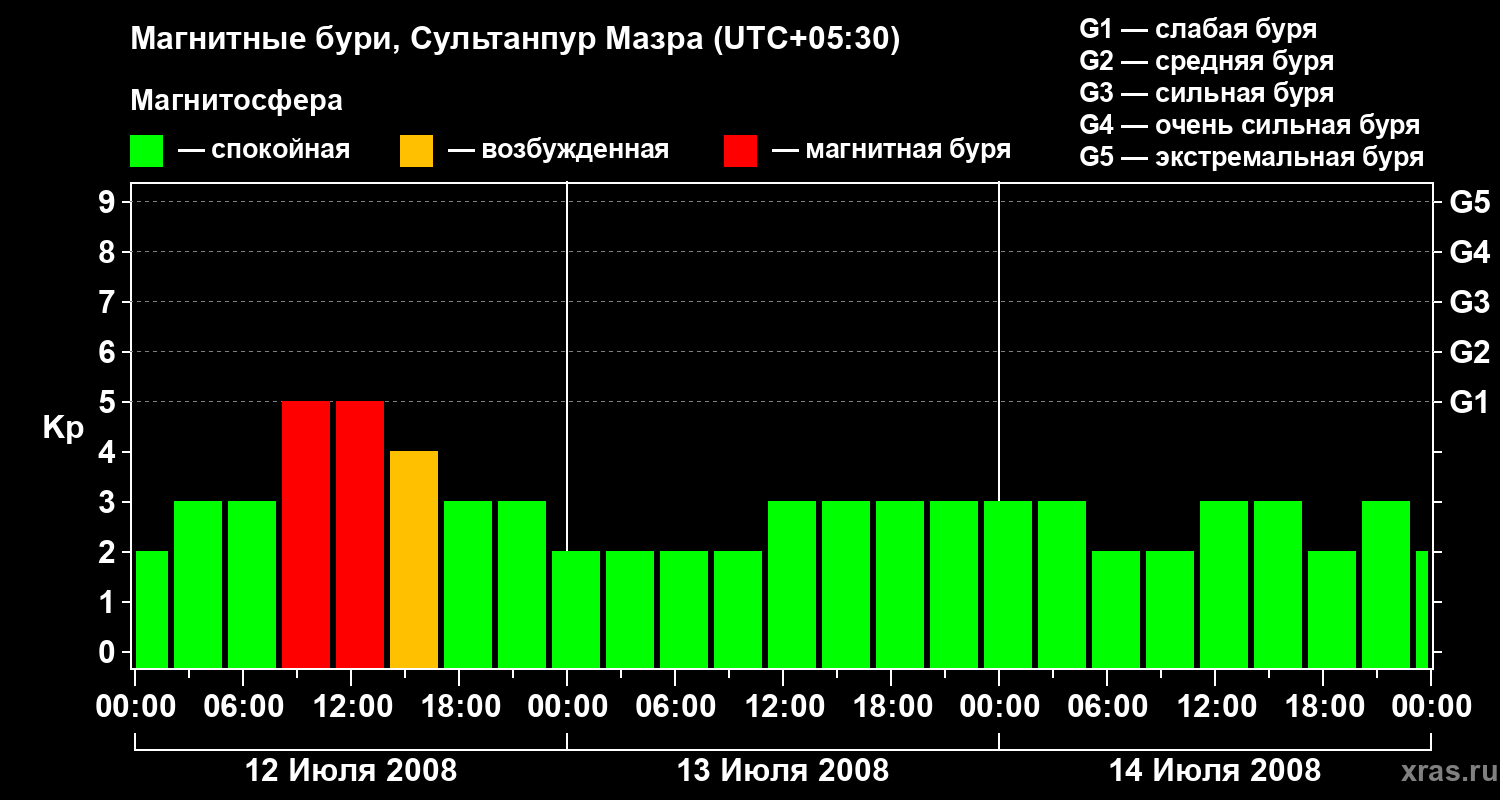Screen dimensions: 1500x800
Task: Click the red bar starting 12:00 on 12 July
Action: 360,535
